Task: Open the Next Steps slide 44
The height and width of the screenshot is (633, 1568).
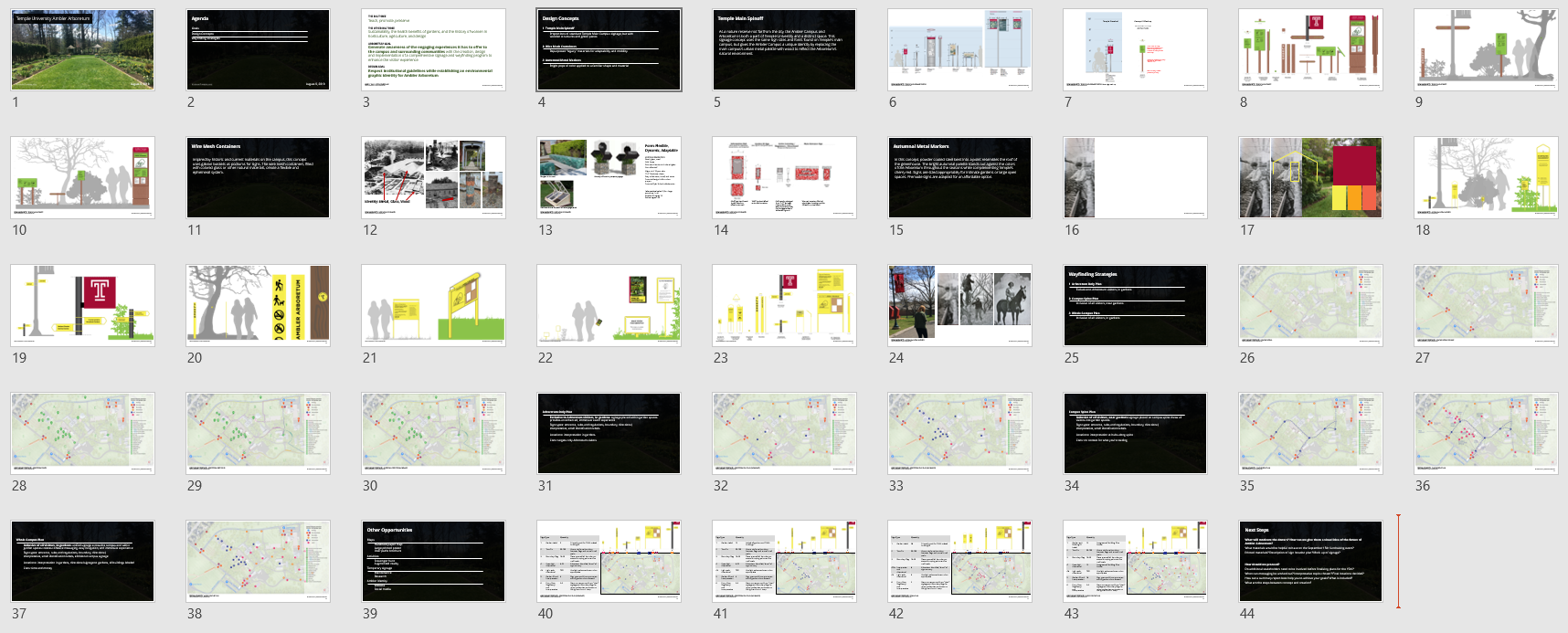Action: (1311, 562)
